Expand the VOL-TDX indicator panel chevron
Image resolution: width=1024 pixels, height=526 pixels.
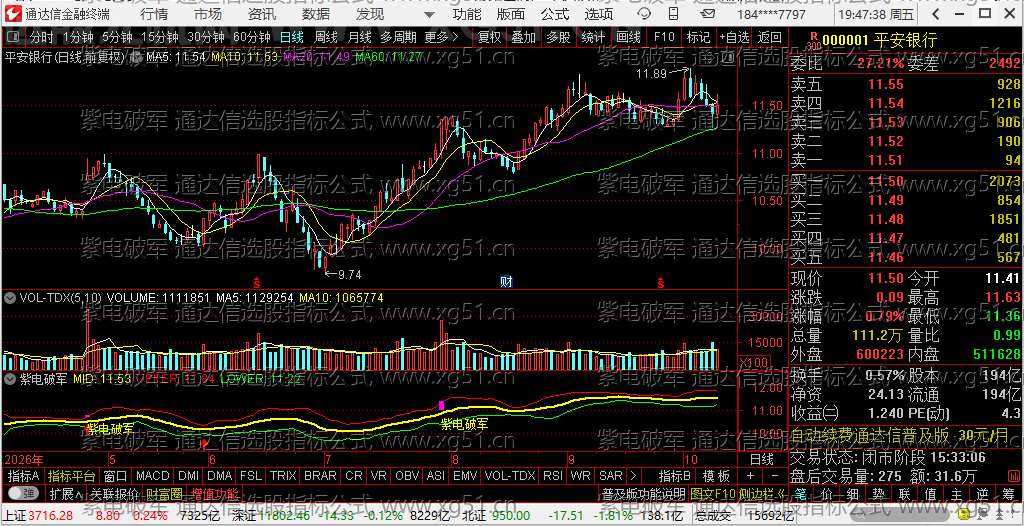click(x=10, y=297)
